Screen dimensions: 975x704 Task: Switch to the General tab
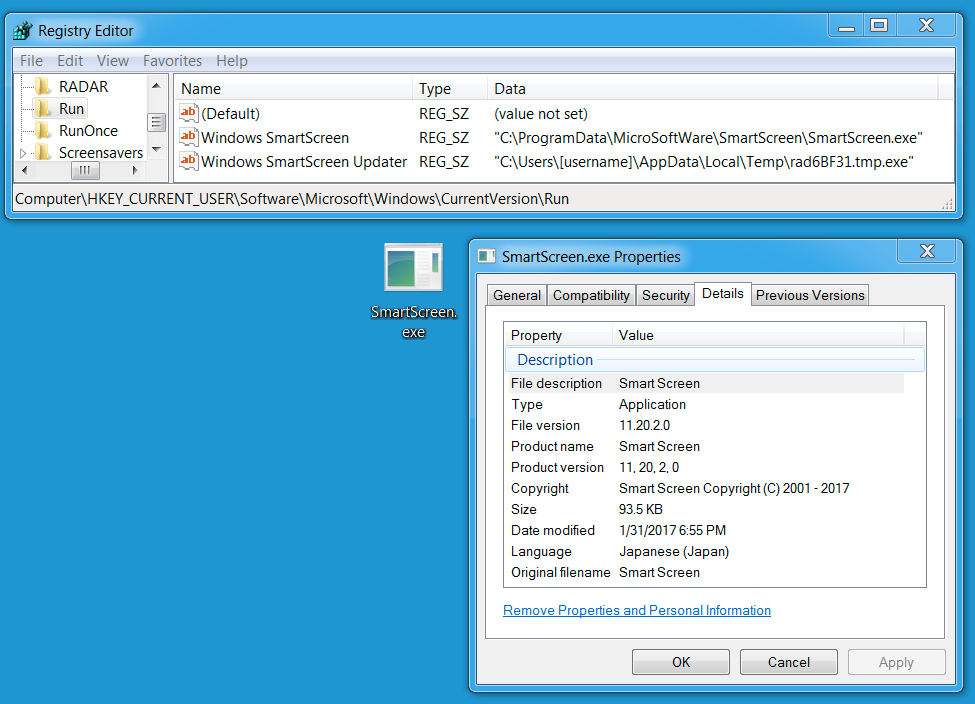click(x=517, y=295)
